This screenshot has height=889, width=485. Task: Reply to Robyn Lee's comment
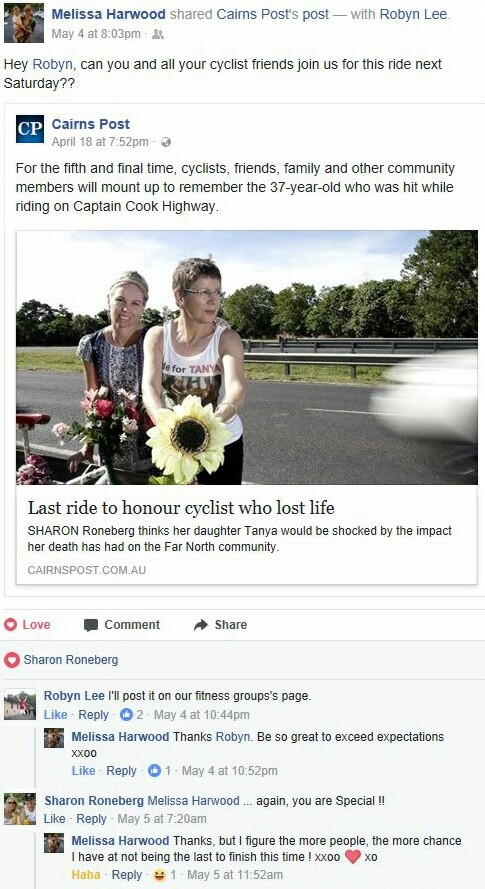point(93,715)
